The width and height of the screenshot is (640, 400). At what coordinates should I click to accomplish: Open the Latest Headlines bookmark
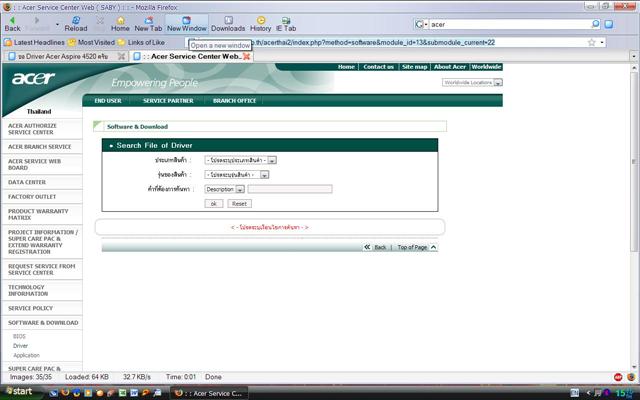[x=34, y=42]
